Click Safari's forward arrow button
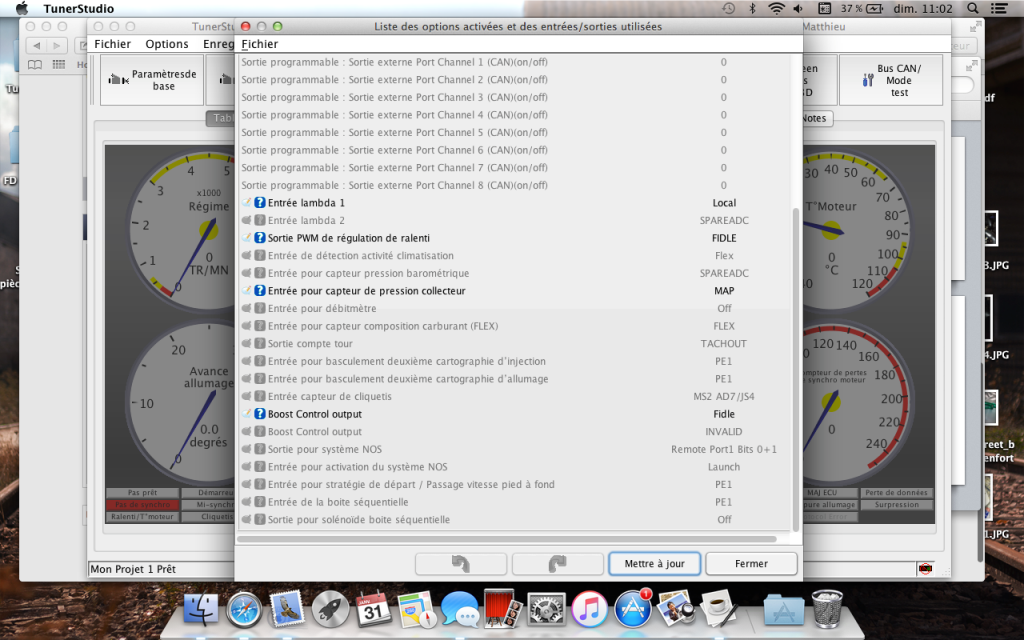Image resolution: width=1024 pixels, height=640 pixels. click(x=57, y=45)
